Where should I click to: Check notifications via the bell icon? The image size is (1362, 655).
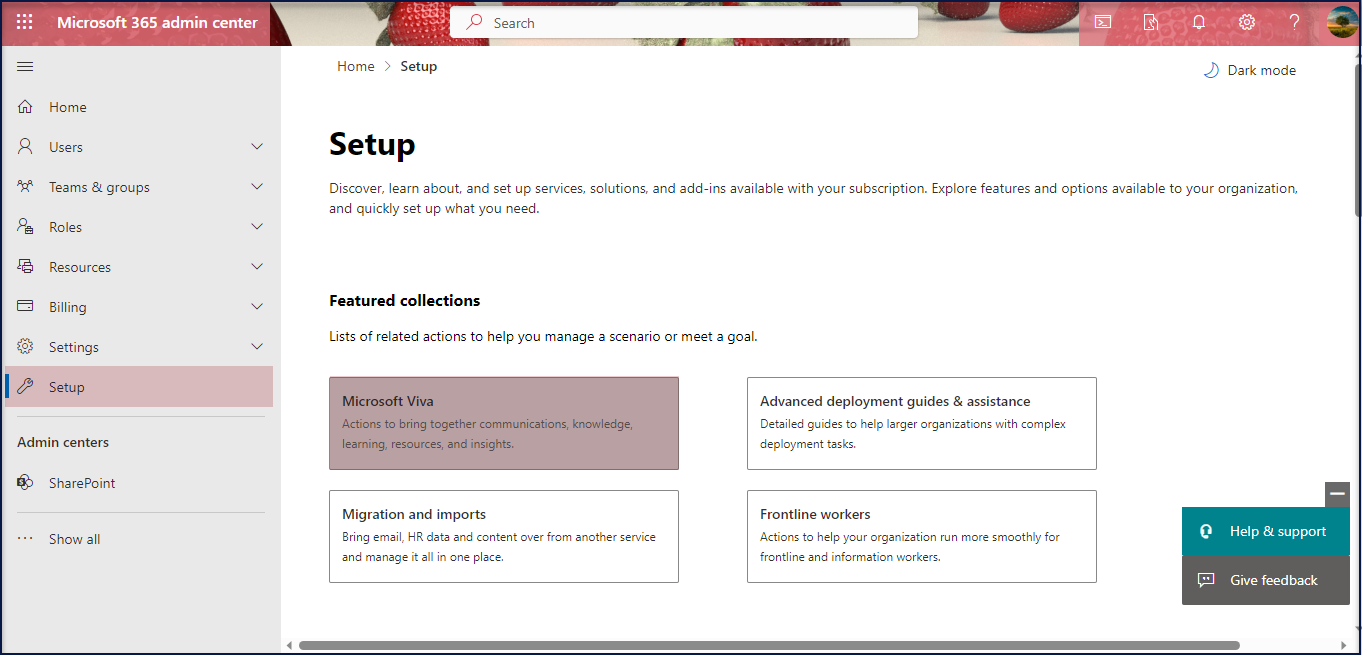coord(1198,21)
